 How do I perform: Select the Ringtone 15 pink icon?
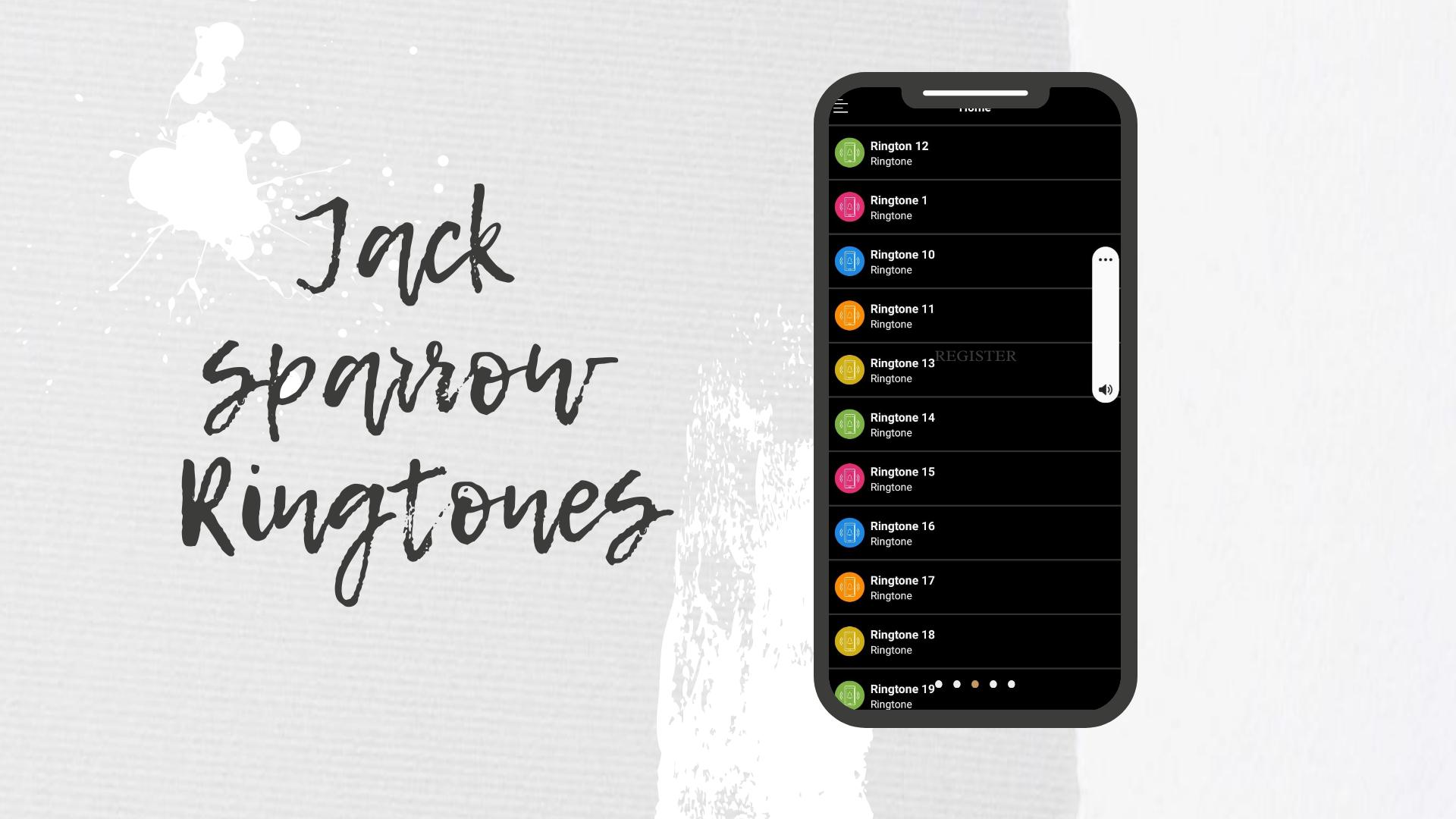pos(849,478)
